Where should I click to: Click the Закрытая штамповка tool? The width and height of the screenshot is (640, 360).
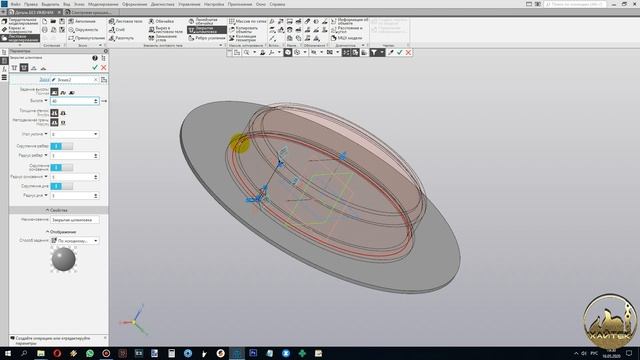click(x=207, y=30)
